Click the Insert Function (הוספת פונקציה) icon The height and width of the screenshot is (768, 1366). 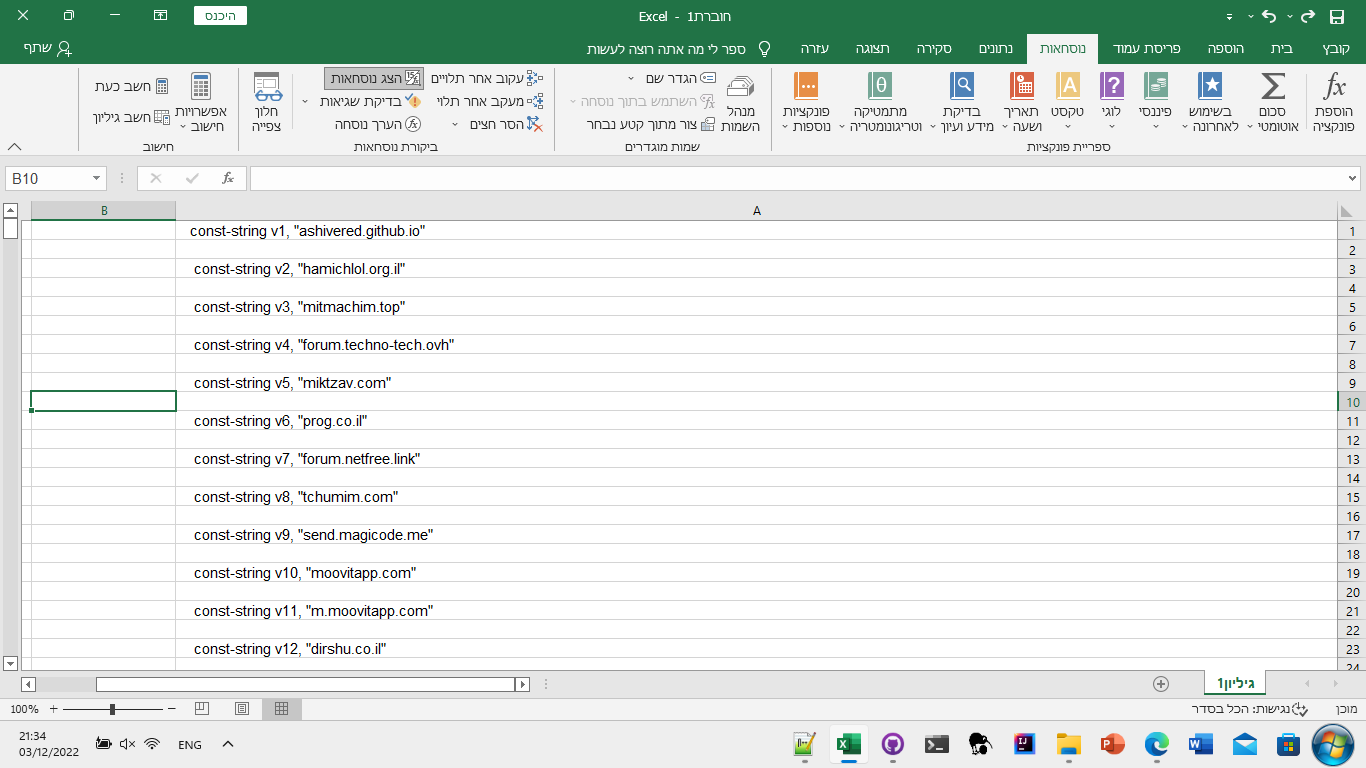(1334, 102)
